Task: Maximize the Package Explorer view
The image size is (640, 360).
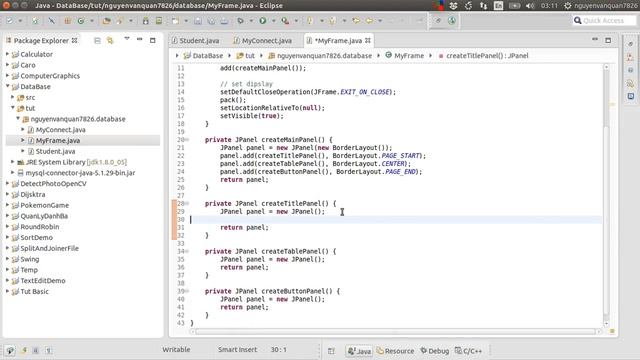Action: (153, 40)
